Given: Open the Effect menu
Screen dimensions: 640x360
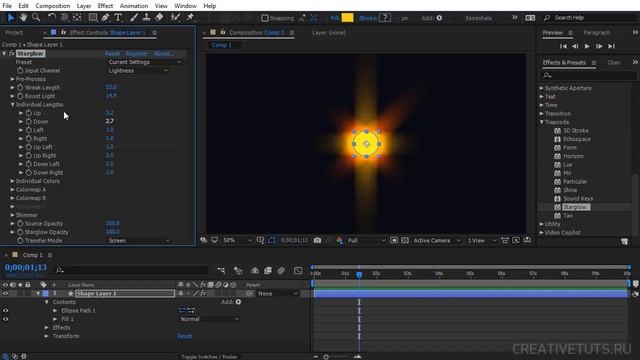Looking at the screenshot, I should click(x=105, y=6).
